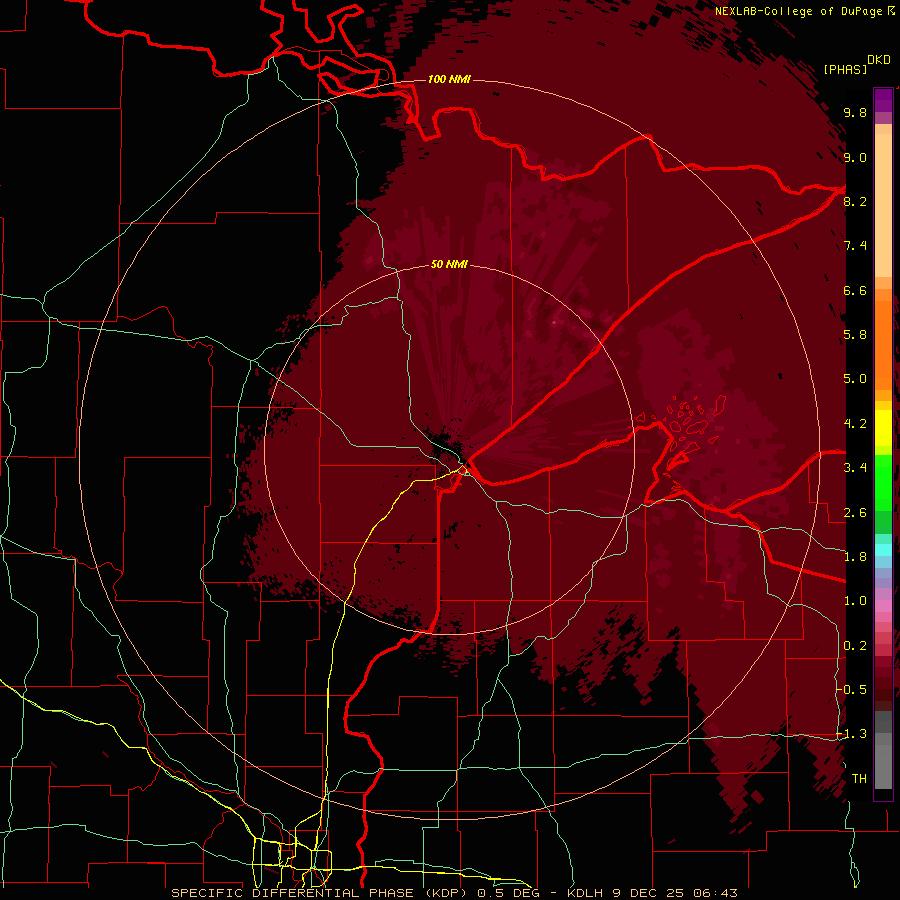Screen dimensions: 900x900
Task: Click the purple segment of the color bar
Action: 883,100
